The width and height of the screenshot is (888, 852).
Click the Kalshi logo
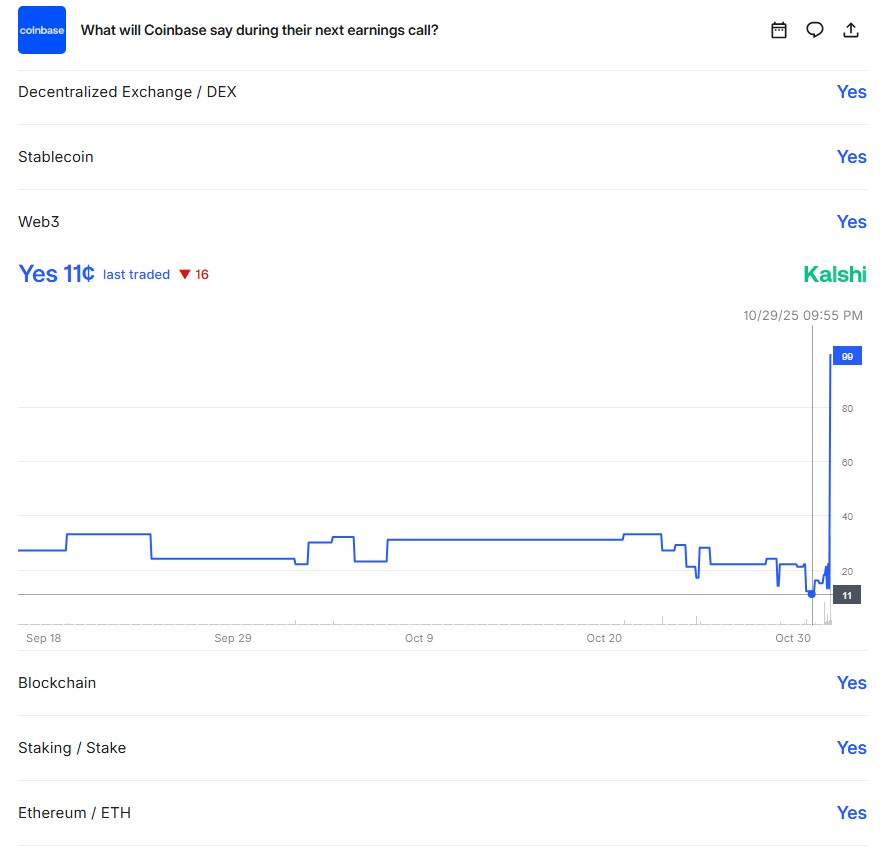[834, 274]
